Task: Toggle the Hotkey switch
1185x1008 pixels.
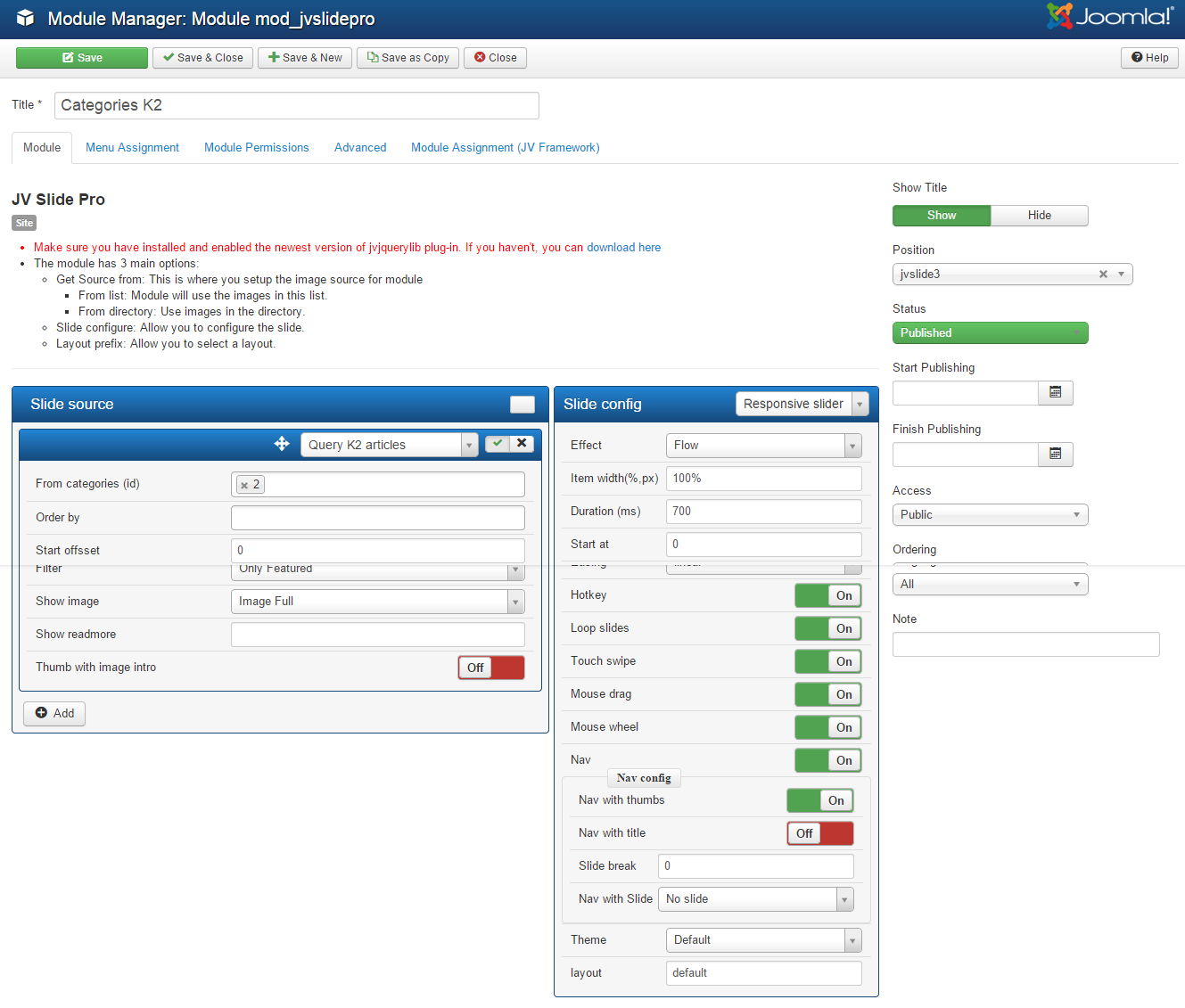Action: (x=828, y=595)
